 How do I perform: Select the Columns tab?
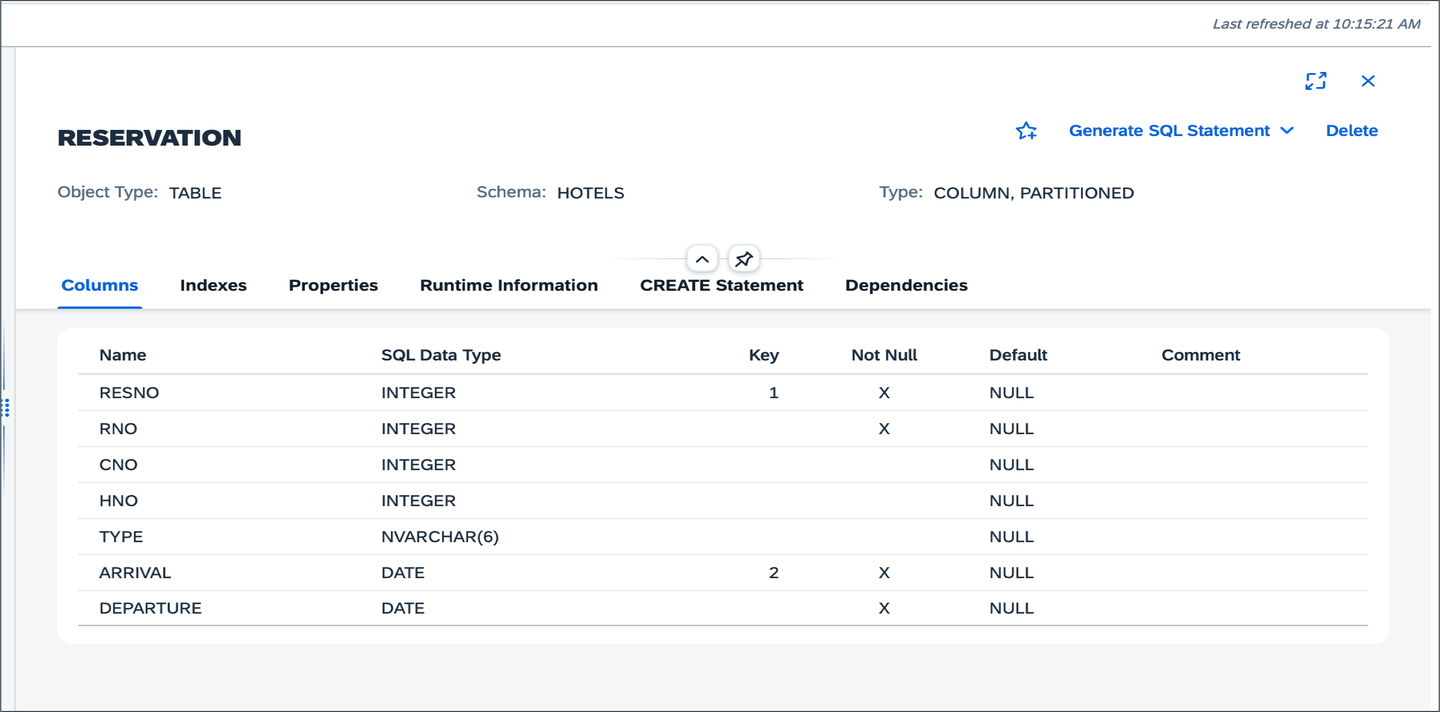click(x=100, y=285)
